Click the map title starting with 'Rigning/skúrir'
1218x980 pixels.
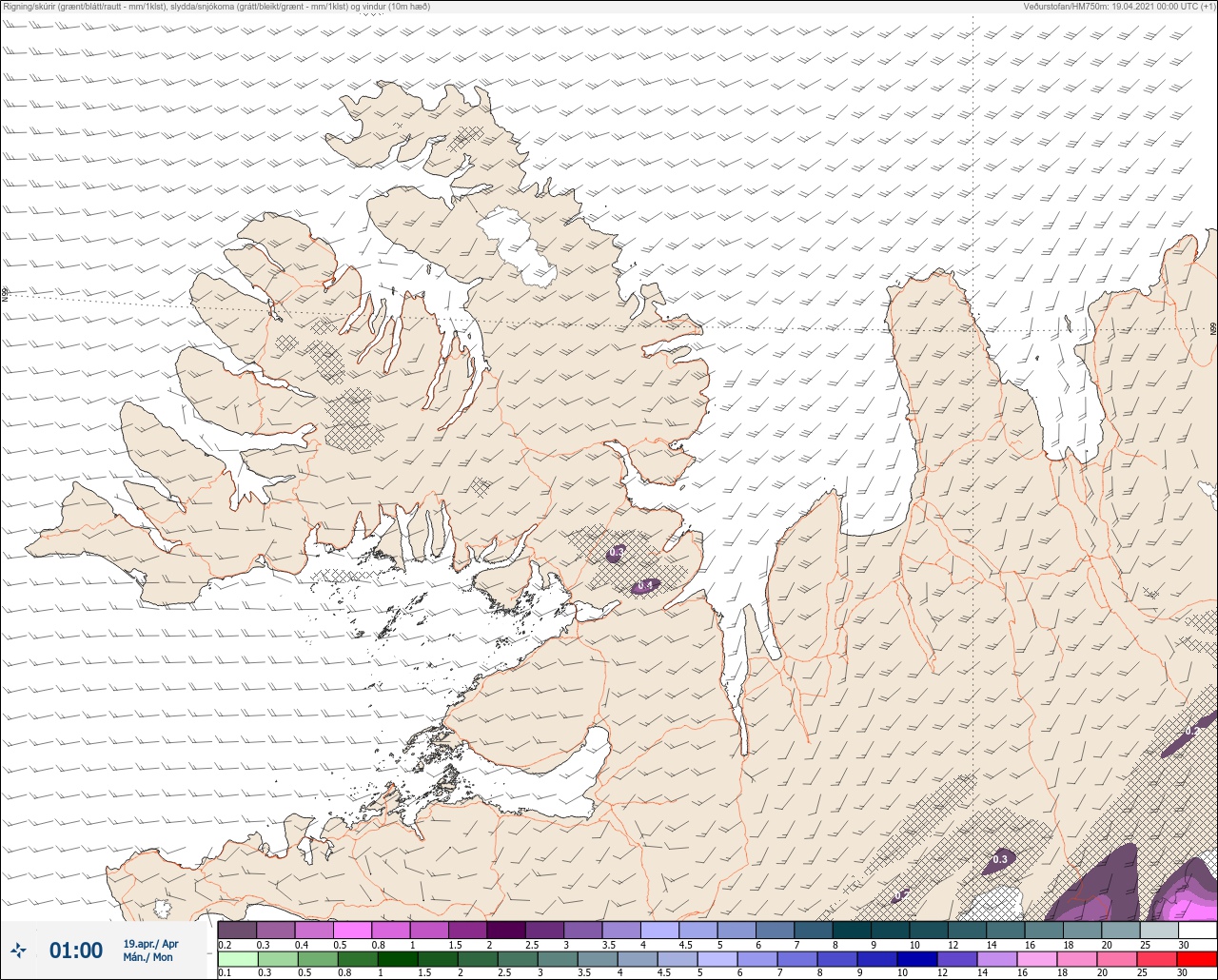coord(216,7)
